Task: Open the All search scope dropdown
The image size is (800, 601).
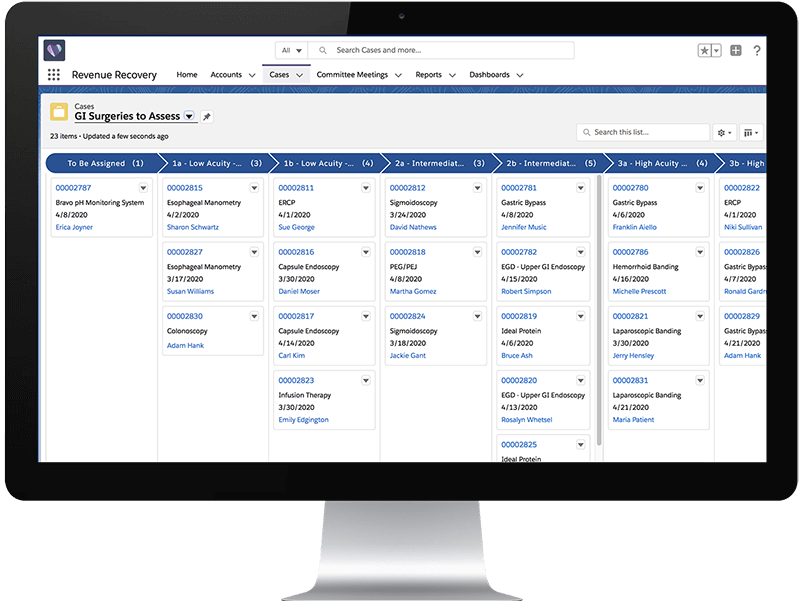Action: [x=291, y=50]
